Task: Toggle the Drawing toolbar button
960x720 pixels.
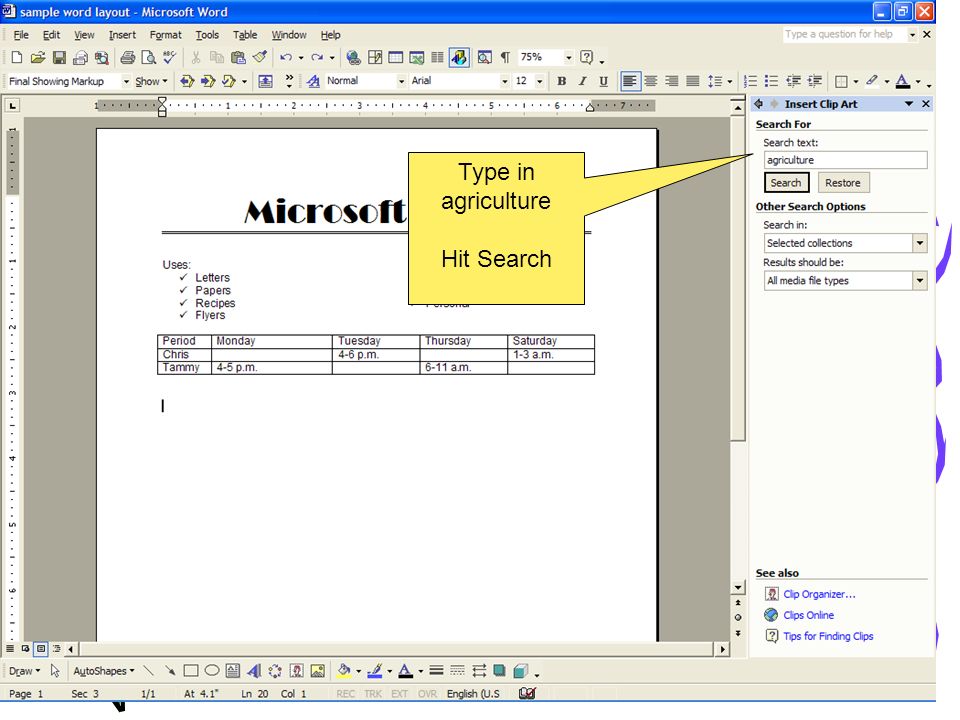Action: 459,58
